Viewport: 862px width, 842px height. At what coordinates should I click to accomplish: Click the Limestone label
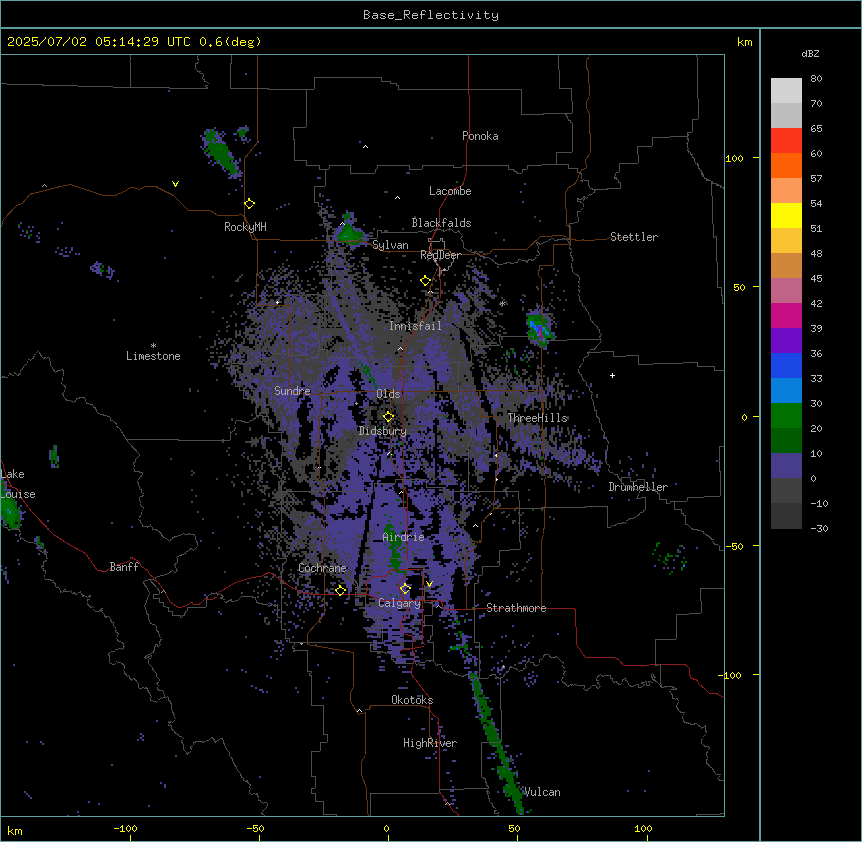pos(153,356)
